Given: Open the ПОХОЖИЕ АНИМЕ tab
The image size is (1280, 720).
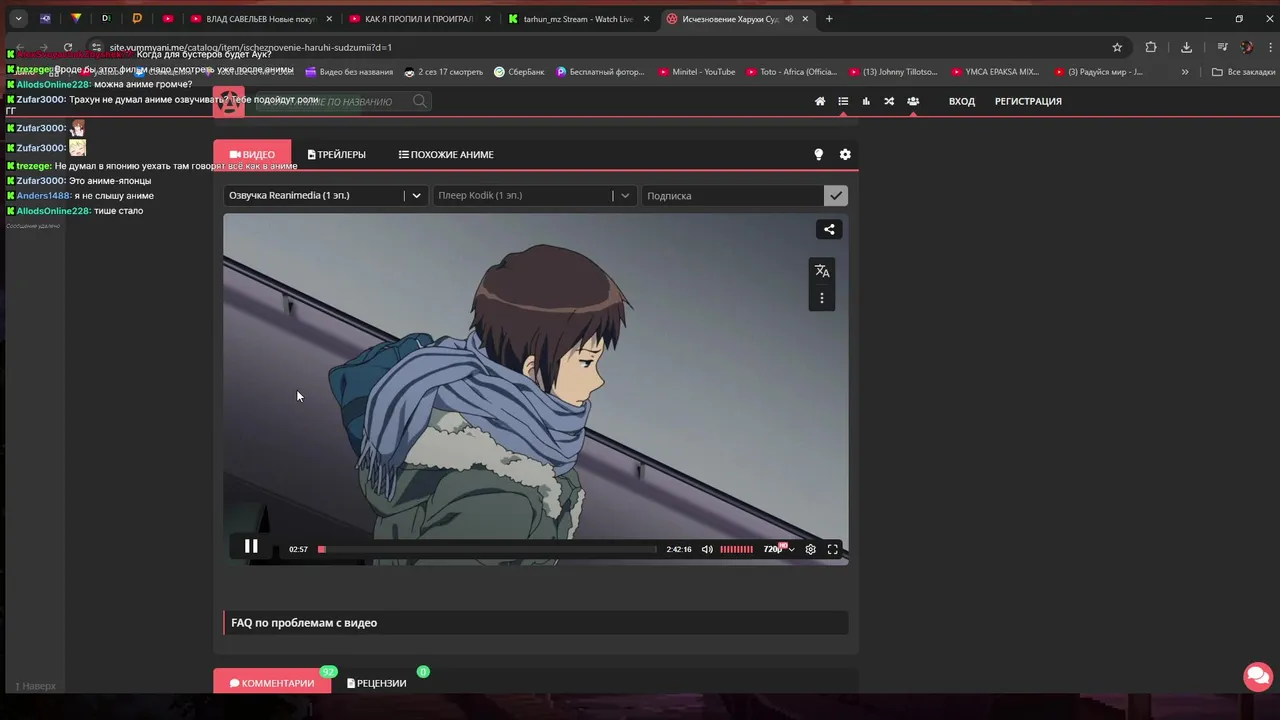Looking at the screenshot, I should pos(446,154).
